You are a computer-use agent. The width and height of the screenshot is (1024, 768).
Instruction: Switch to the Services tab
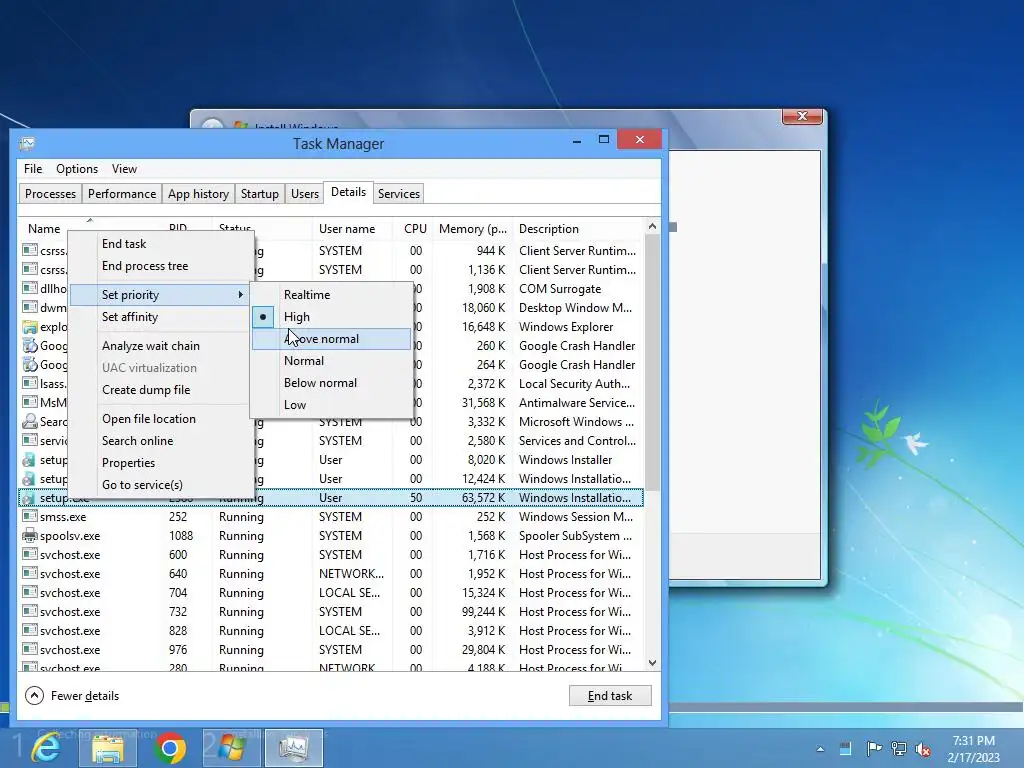[x=398, y=193]
